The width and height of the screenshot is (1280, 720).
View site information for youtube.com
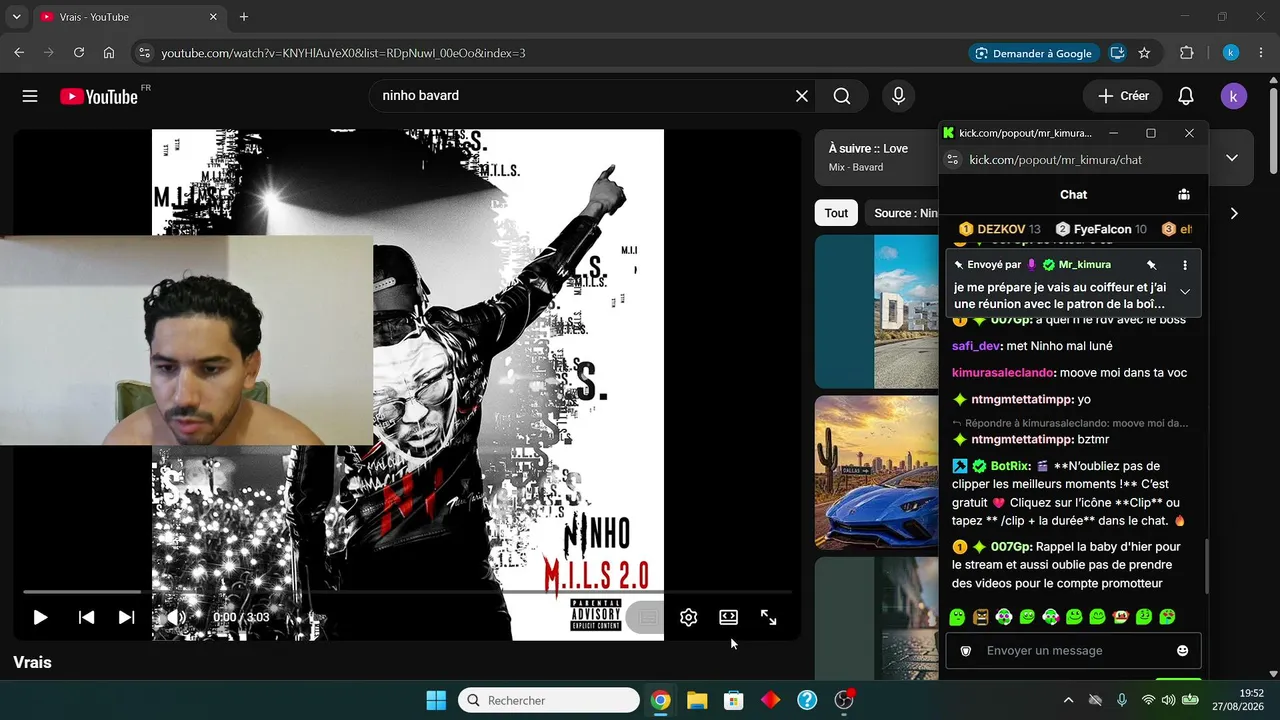tap(144, 53)
